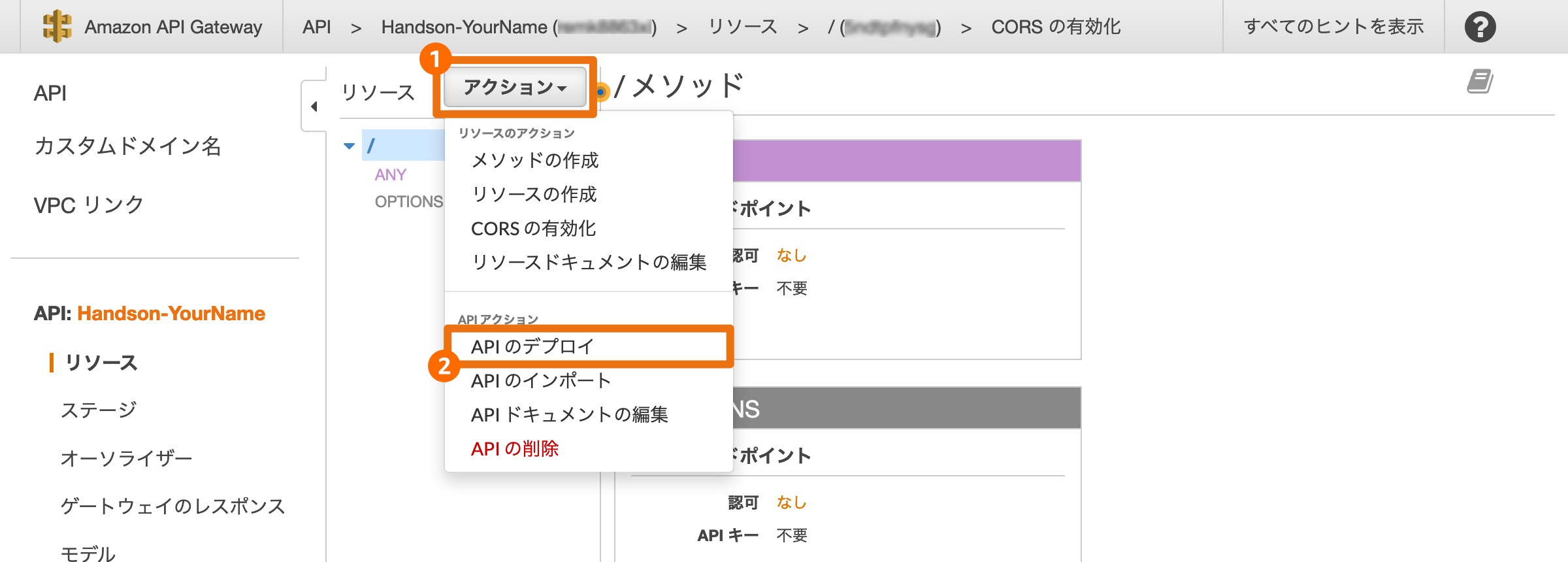Open オーソライザー in the sidebar
Screen dimensions: 1568x562
tap(126, 458)
